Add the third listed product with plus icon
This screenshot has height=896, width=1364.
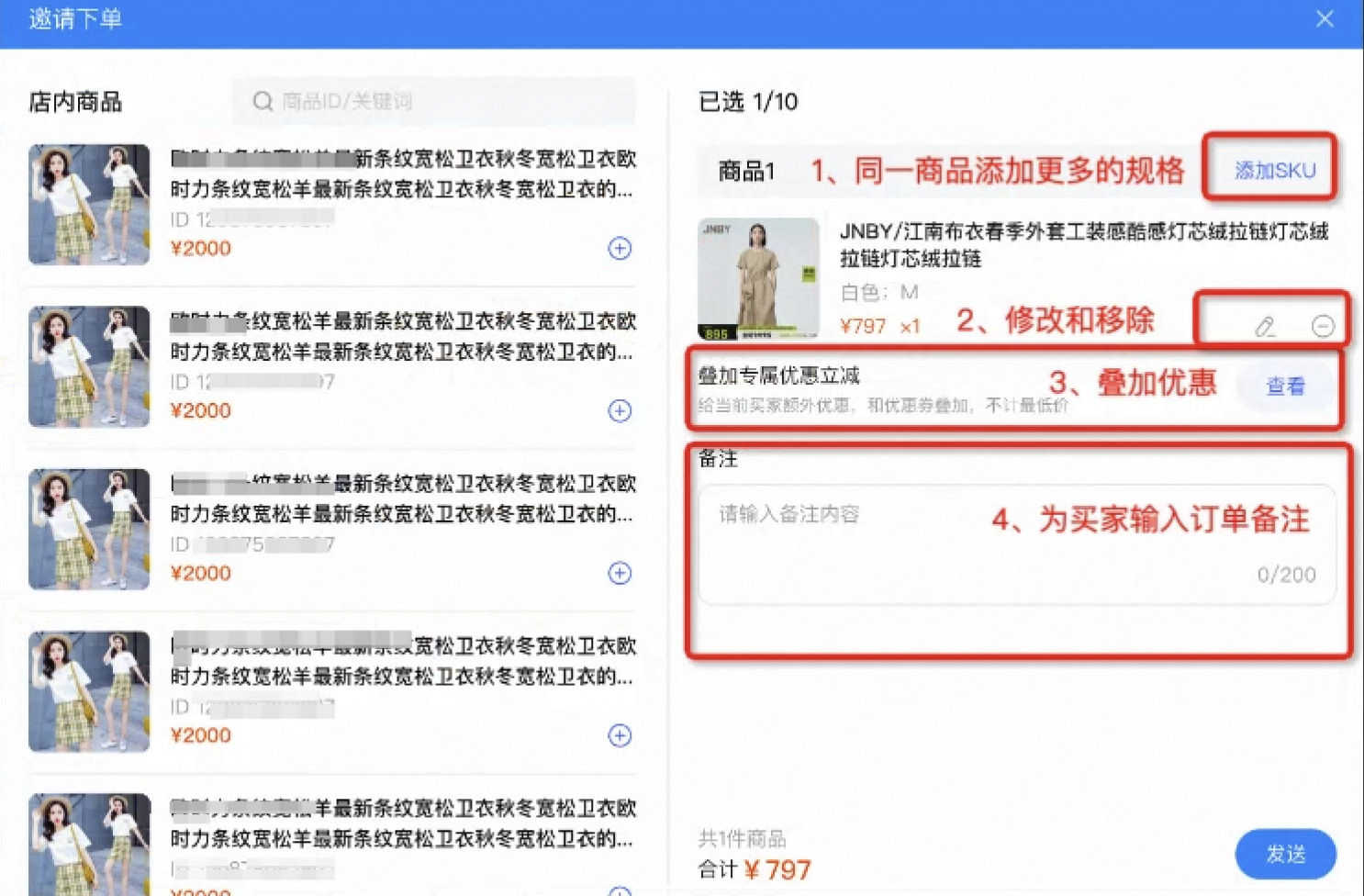pyautogui.click(x=620, y=573)
